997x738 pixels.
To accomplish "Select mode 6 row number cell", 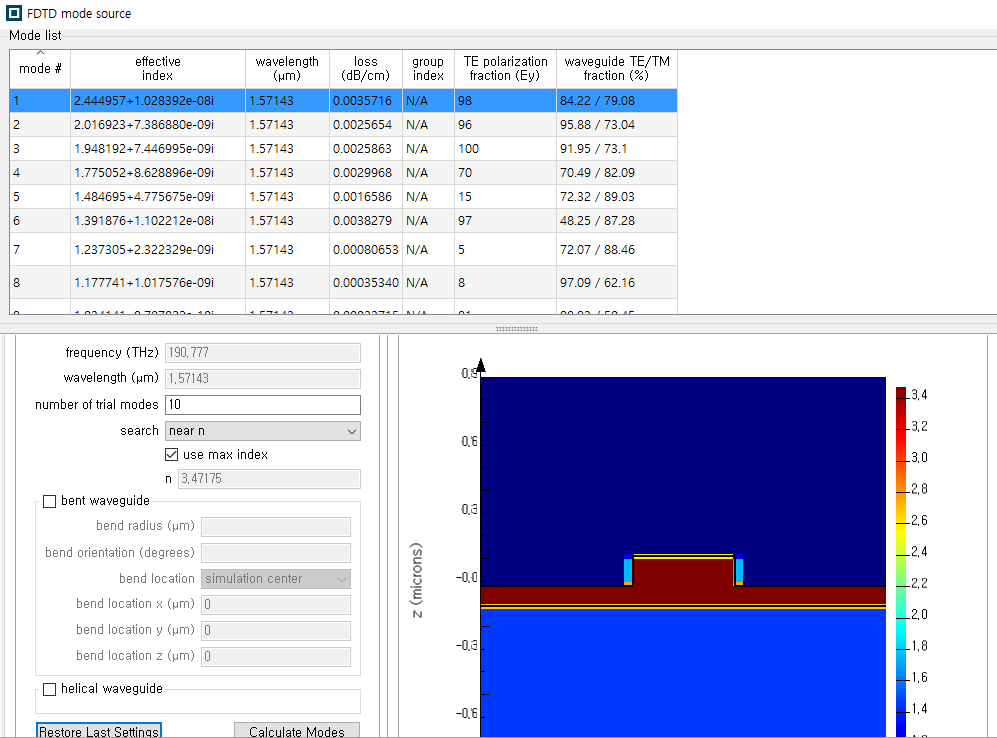I will point(40,221).
